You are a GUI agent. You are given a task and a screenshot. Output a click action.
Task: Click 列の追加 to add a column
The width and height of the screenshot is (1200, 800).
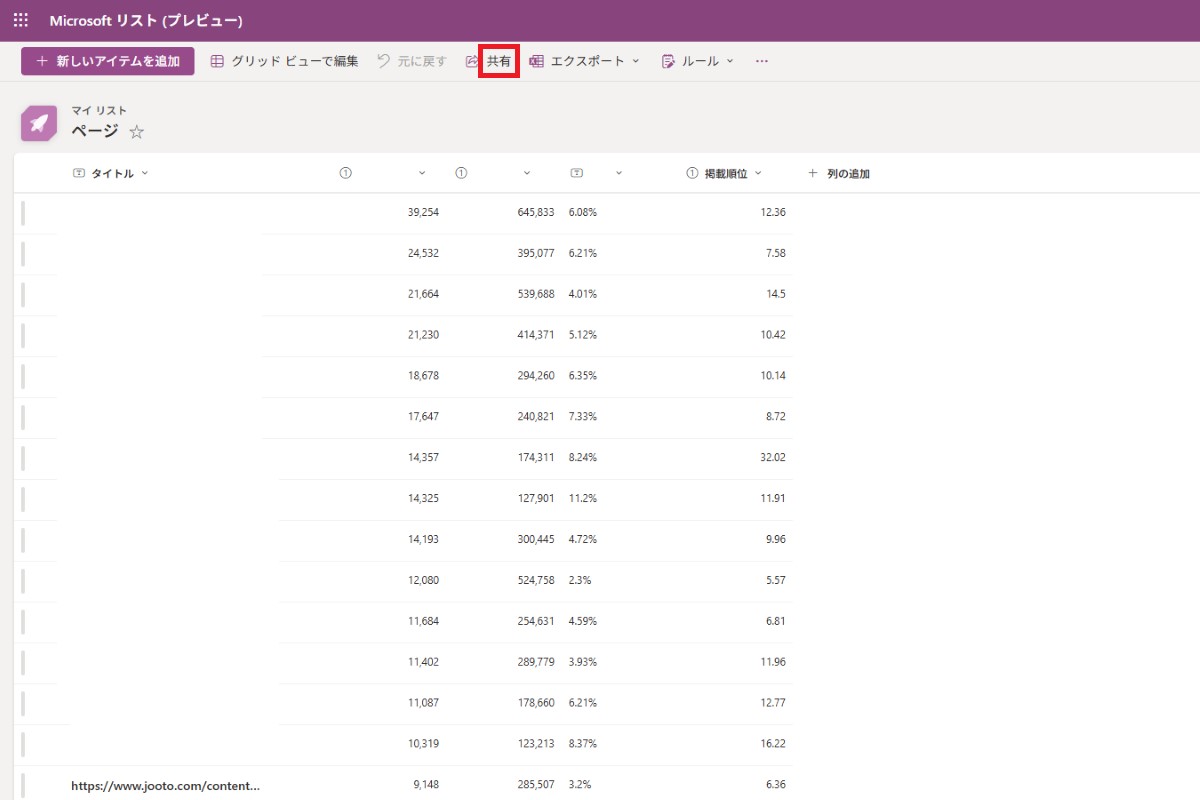839,173
